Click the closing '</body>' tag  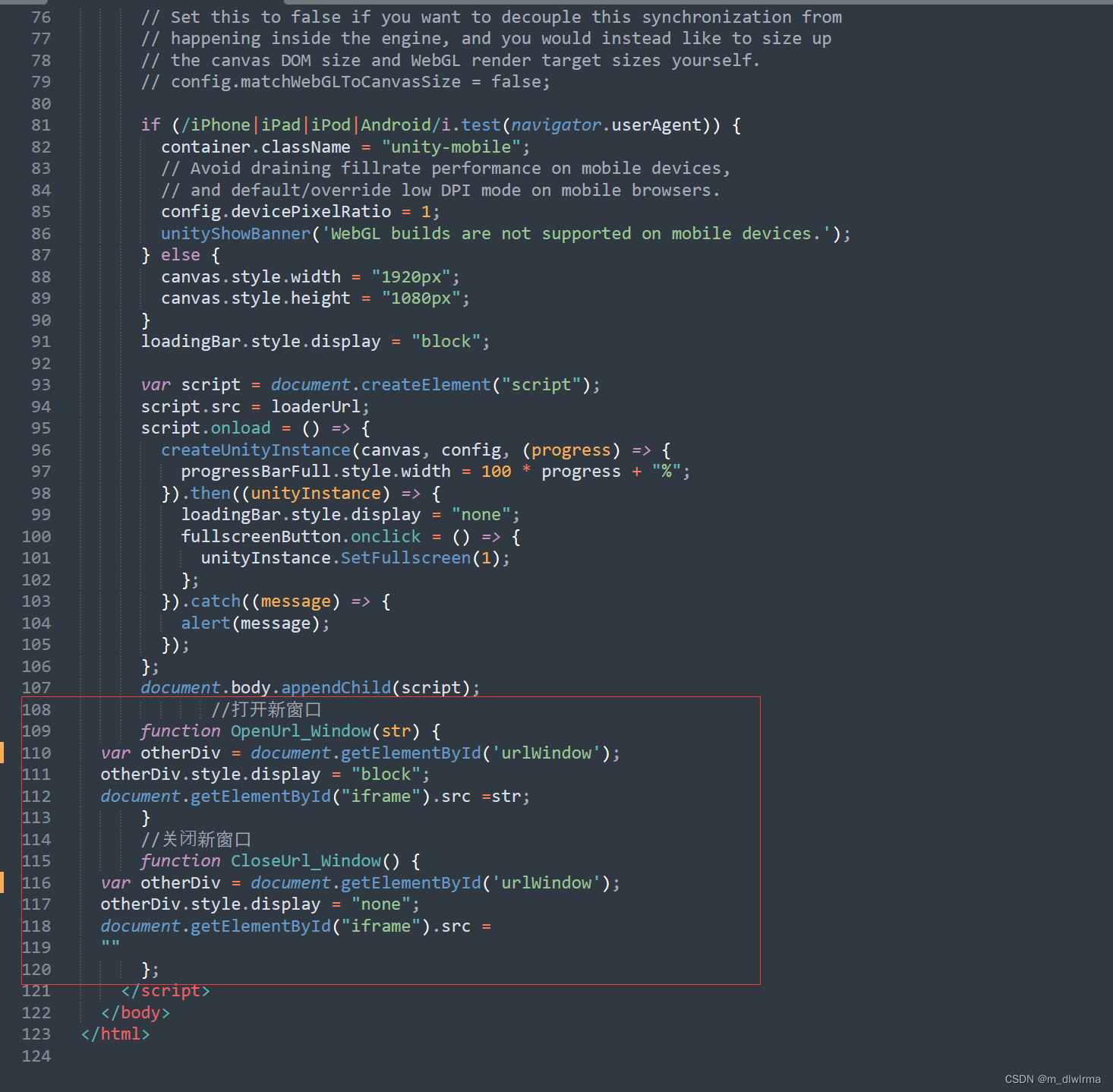click(x=135, y=1013)
